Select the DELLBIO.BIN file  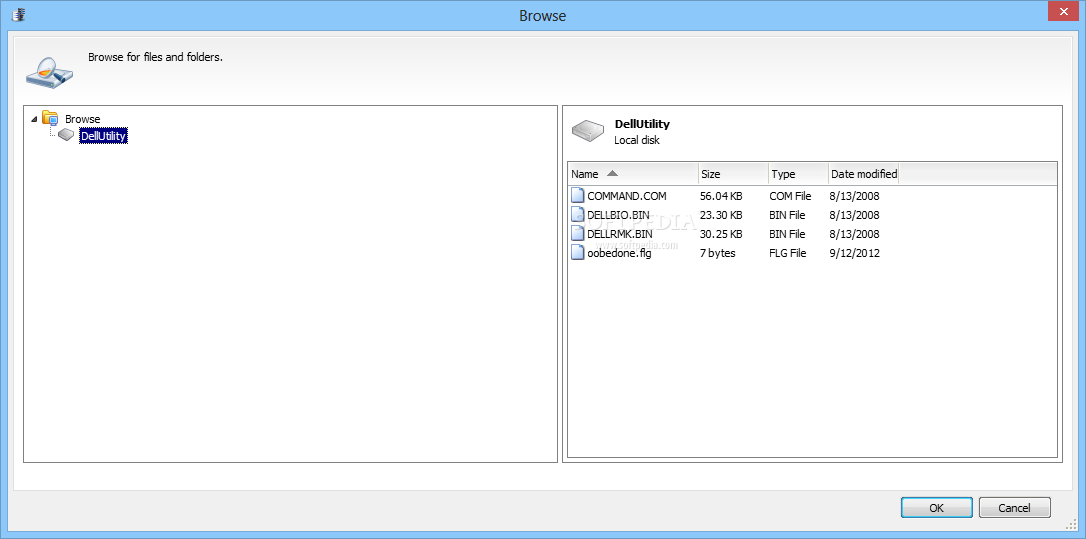coord(618,215)
